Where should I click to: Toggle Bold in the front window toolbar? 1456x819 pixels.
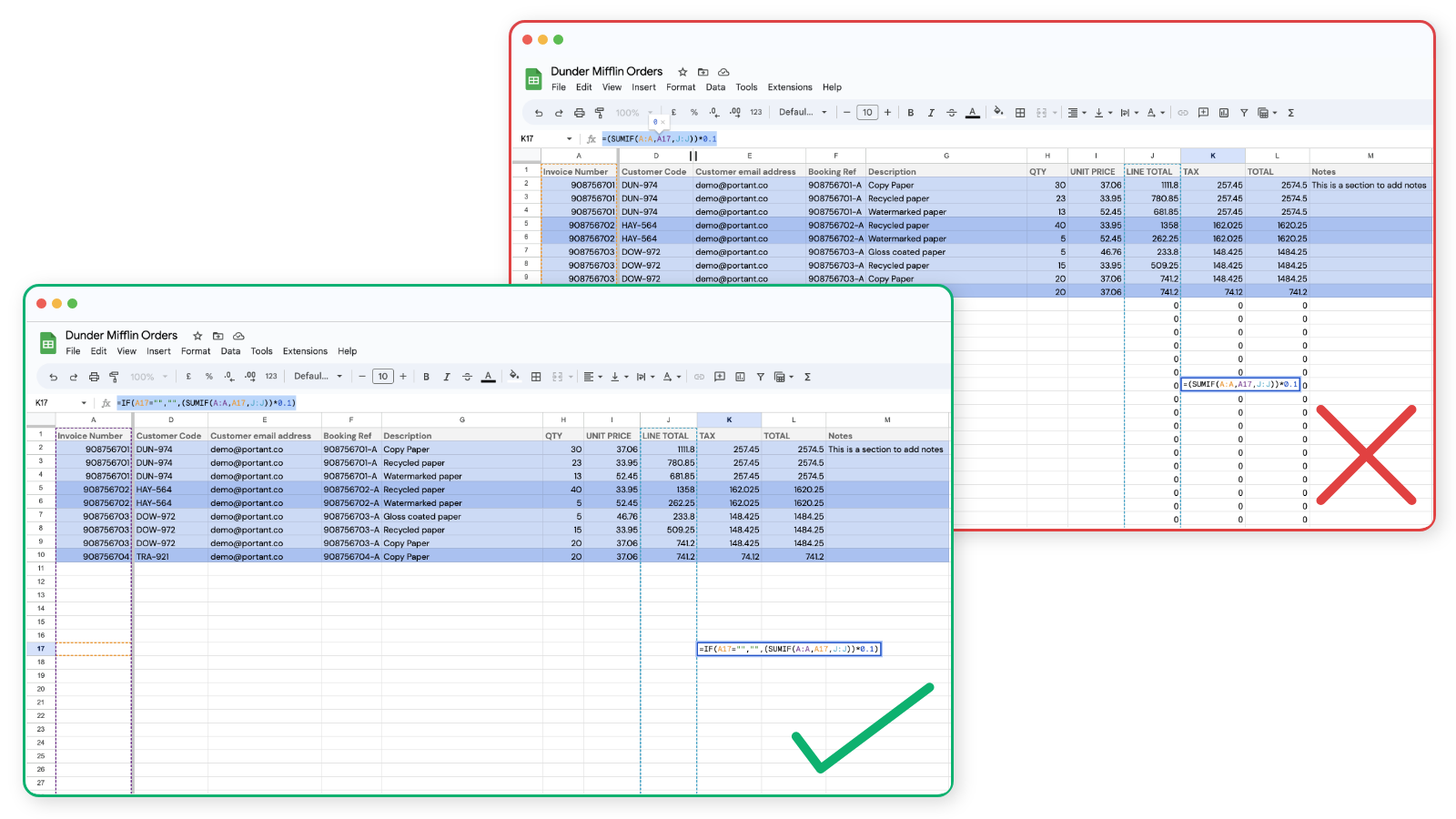click(x=426, y=377)
